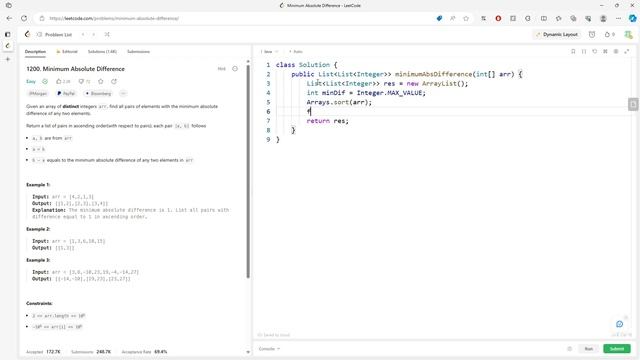Add a new tab with plus icon
This screenshot has height=360, width=640.
pos(8,59)
